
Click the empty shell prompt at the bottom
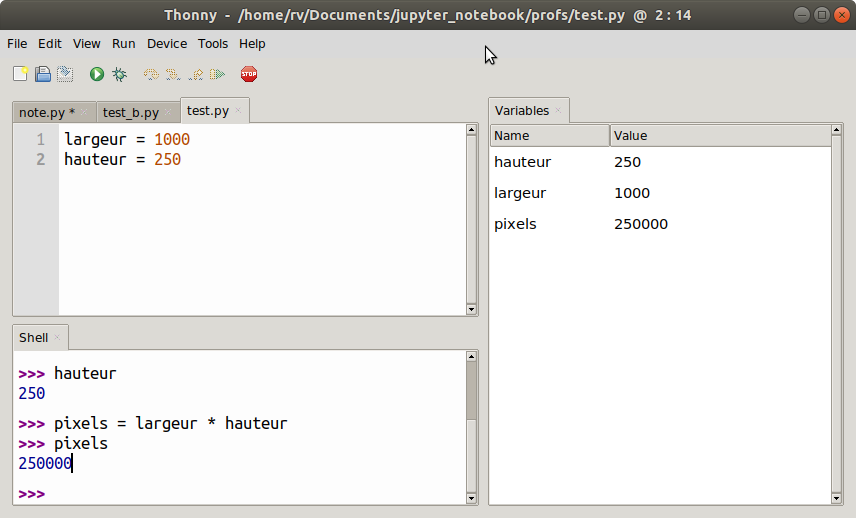pos(31,494)
